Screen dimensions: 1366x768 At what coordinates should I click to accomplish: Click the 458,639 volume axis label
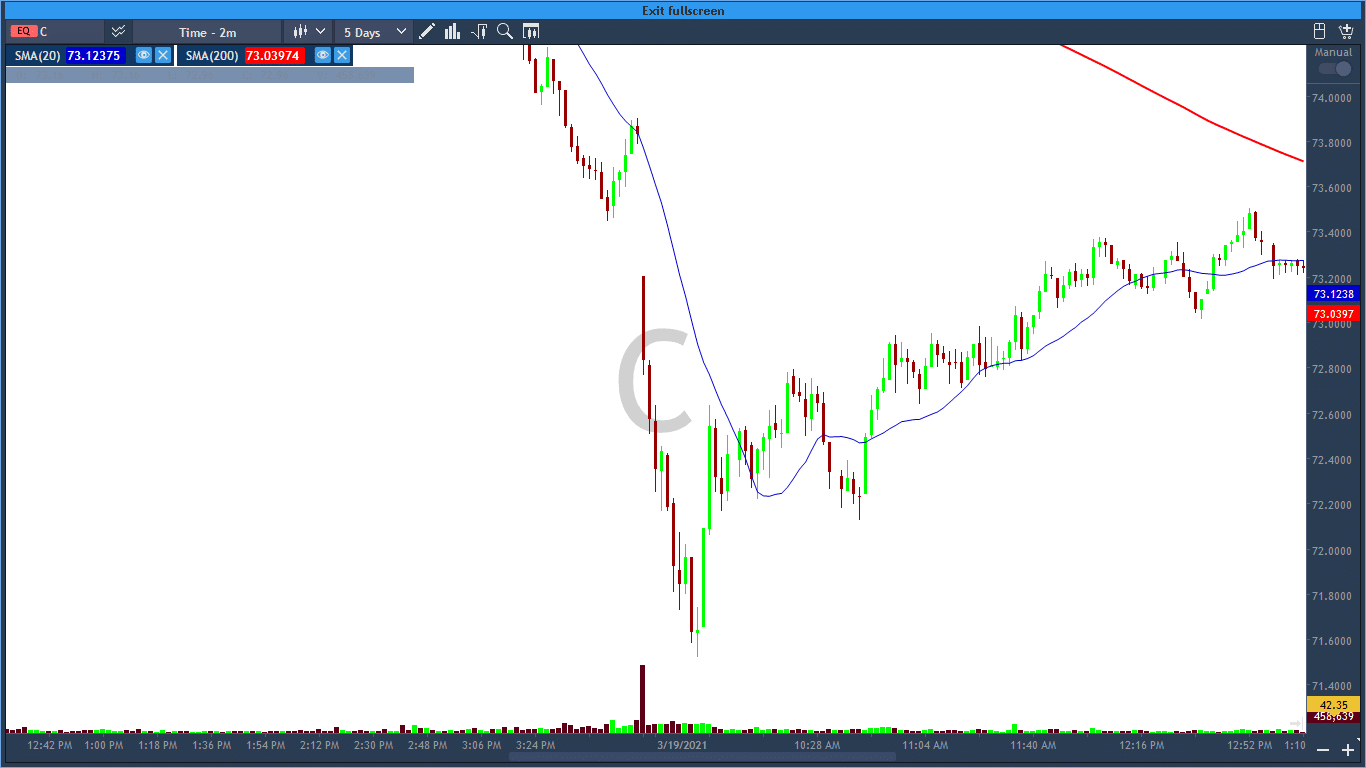coord(1335,716)
